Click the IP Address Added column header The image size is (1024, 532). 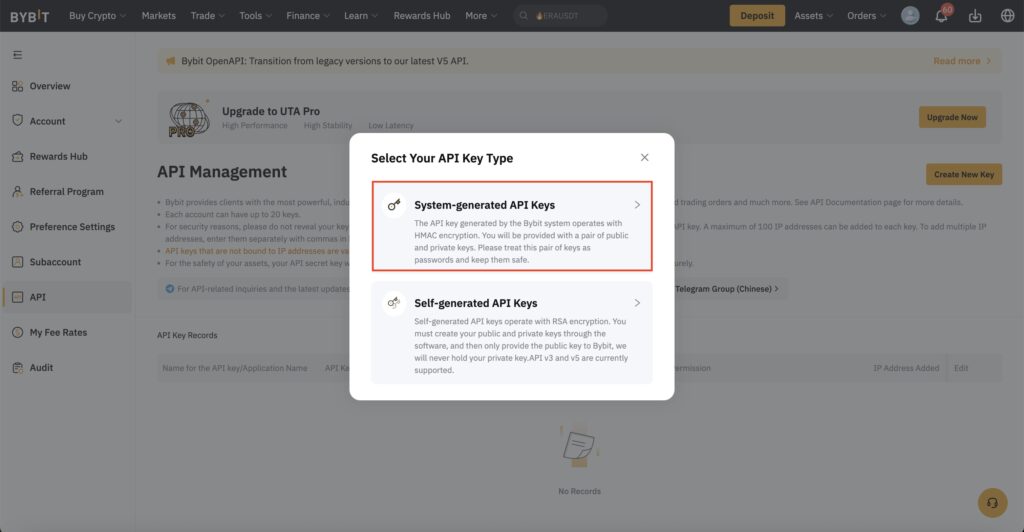(x=906, y=368)
